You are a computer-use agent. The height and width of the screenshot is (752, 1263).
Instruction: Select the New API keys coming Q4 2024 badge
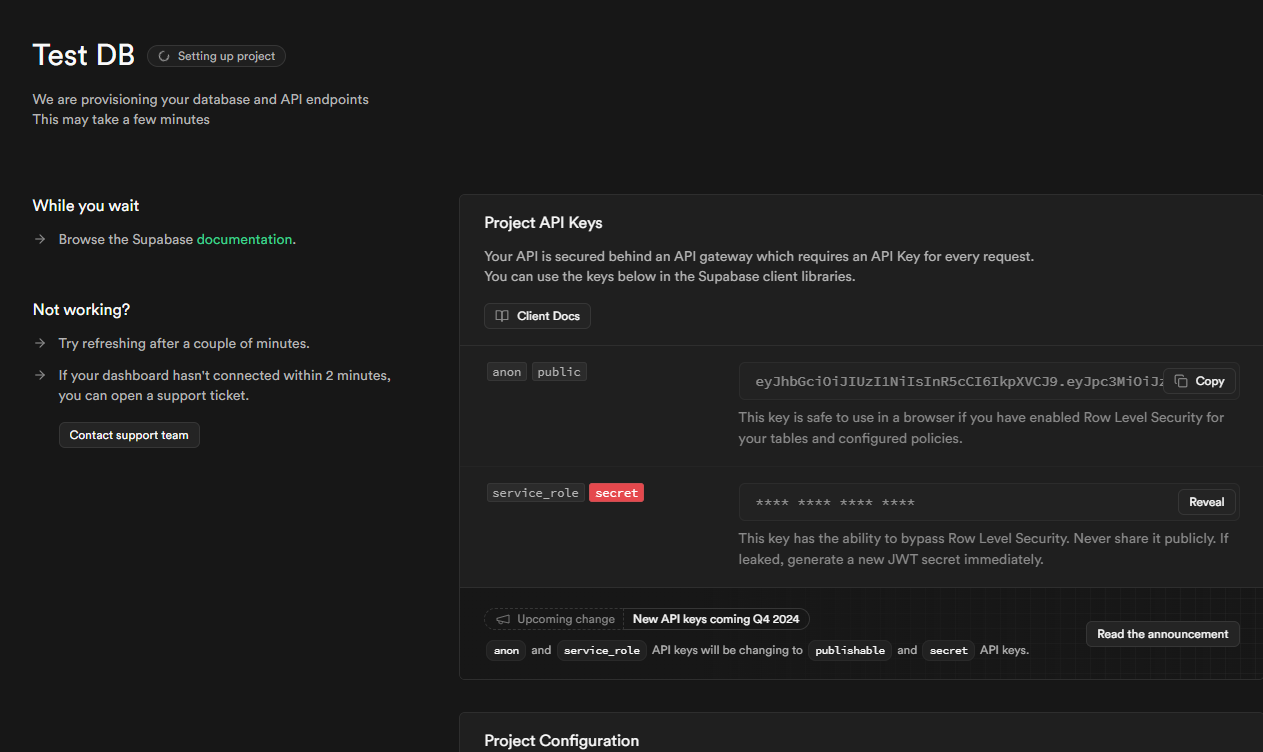[716, 619]
